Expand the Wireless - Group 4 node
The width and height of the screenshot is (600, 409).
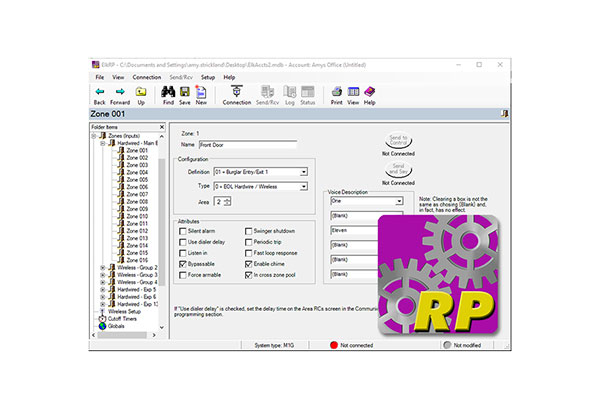pos(103,282)
